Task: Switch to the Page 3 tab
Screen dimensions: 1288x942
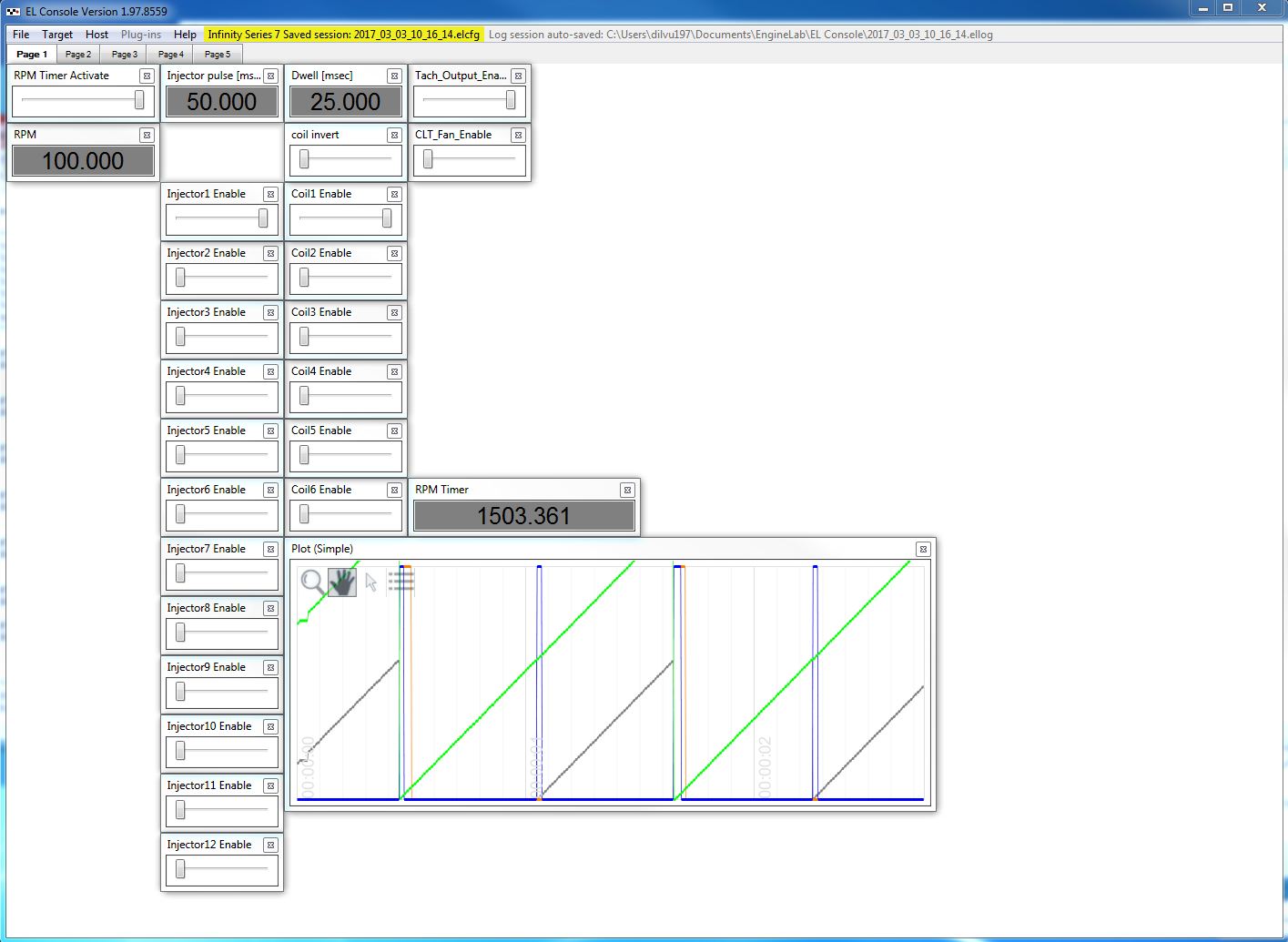Action: click(x=125, y=55)
